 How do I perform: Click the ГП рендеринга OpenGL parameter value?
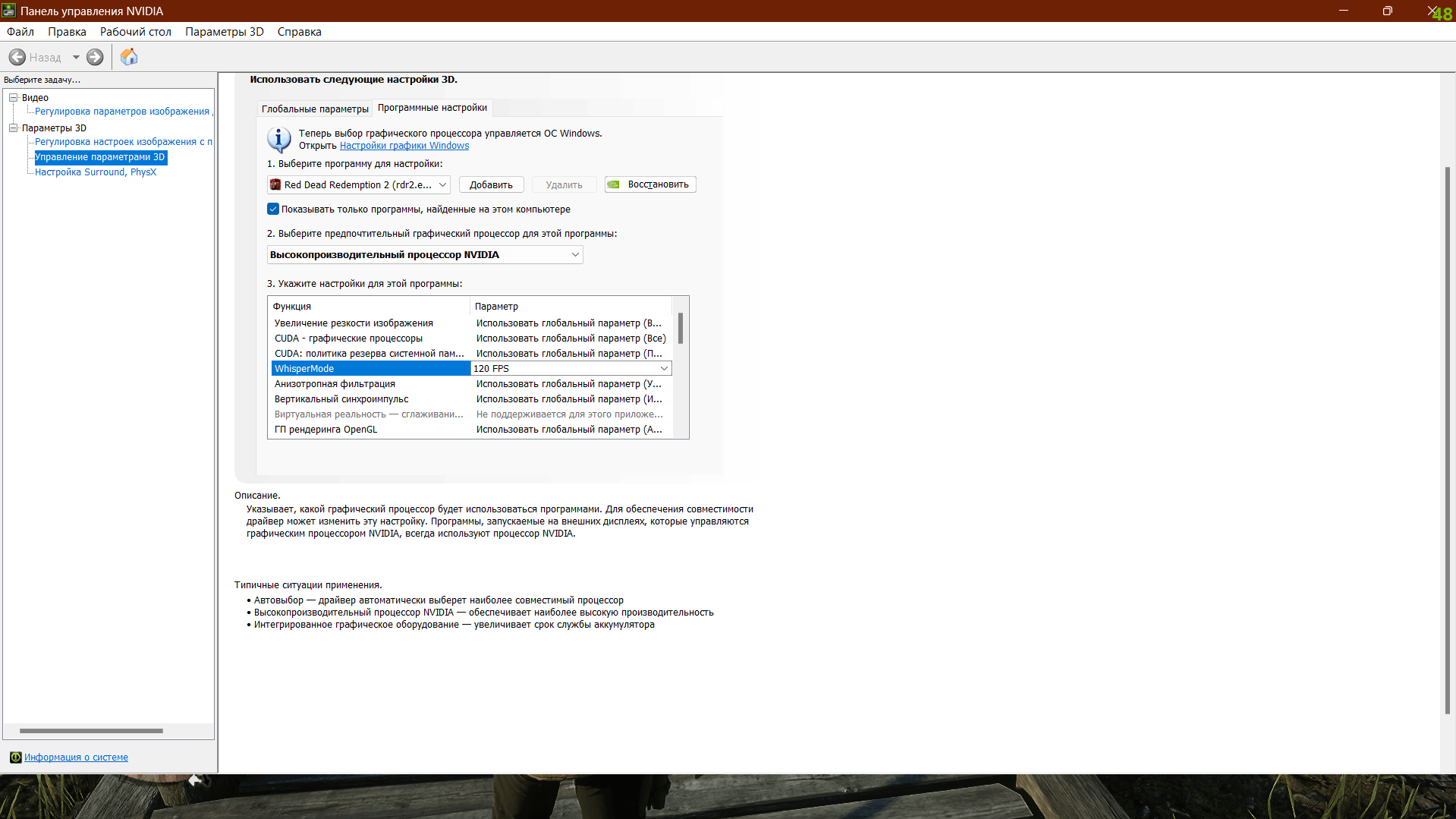pyautogui.click(x=569, y=429)
